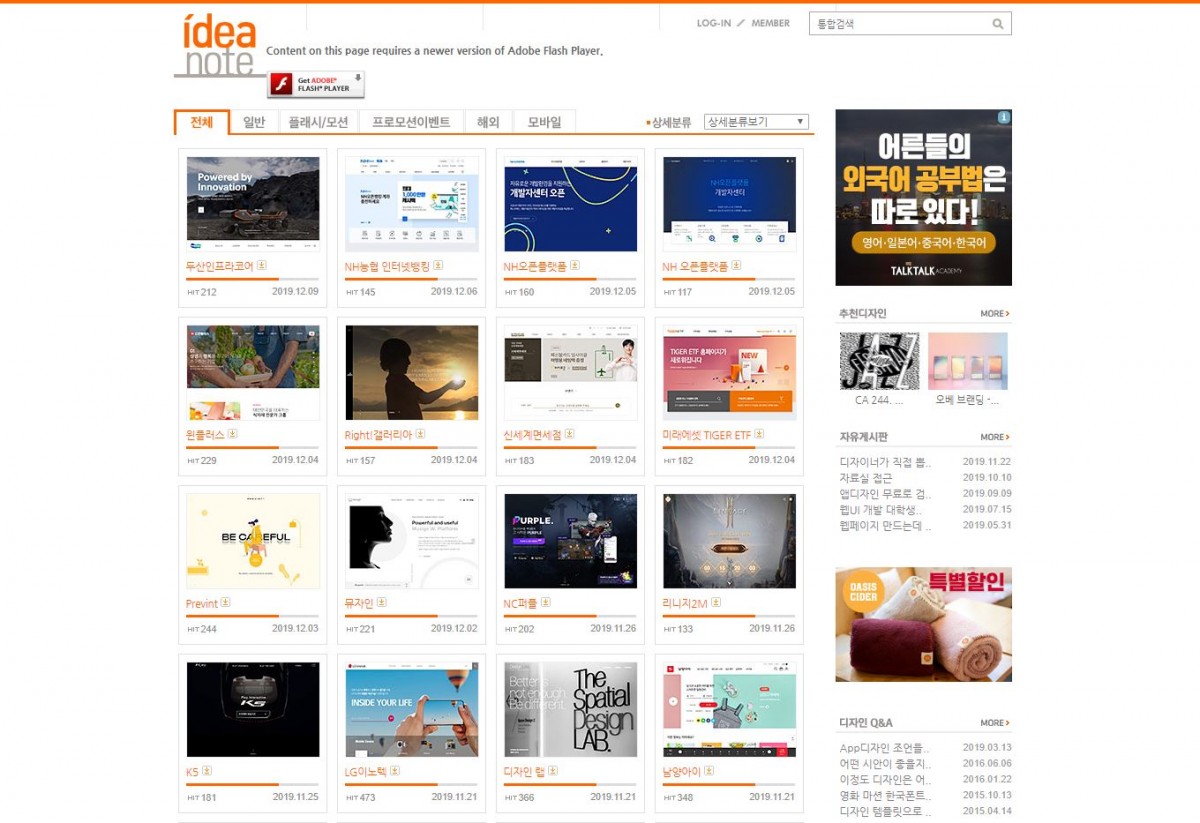Click the idea note logo
Image resolution: width=1200 pixels, height=823 pixels.
pos(219,45)
